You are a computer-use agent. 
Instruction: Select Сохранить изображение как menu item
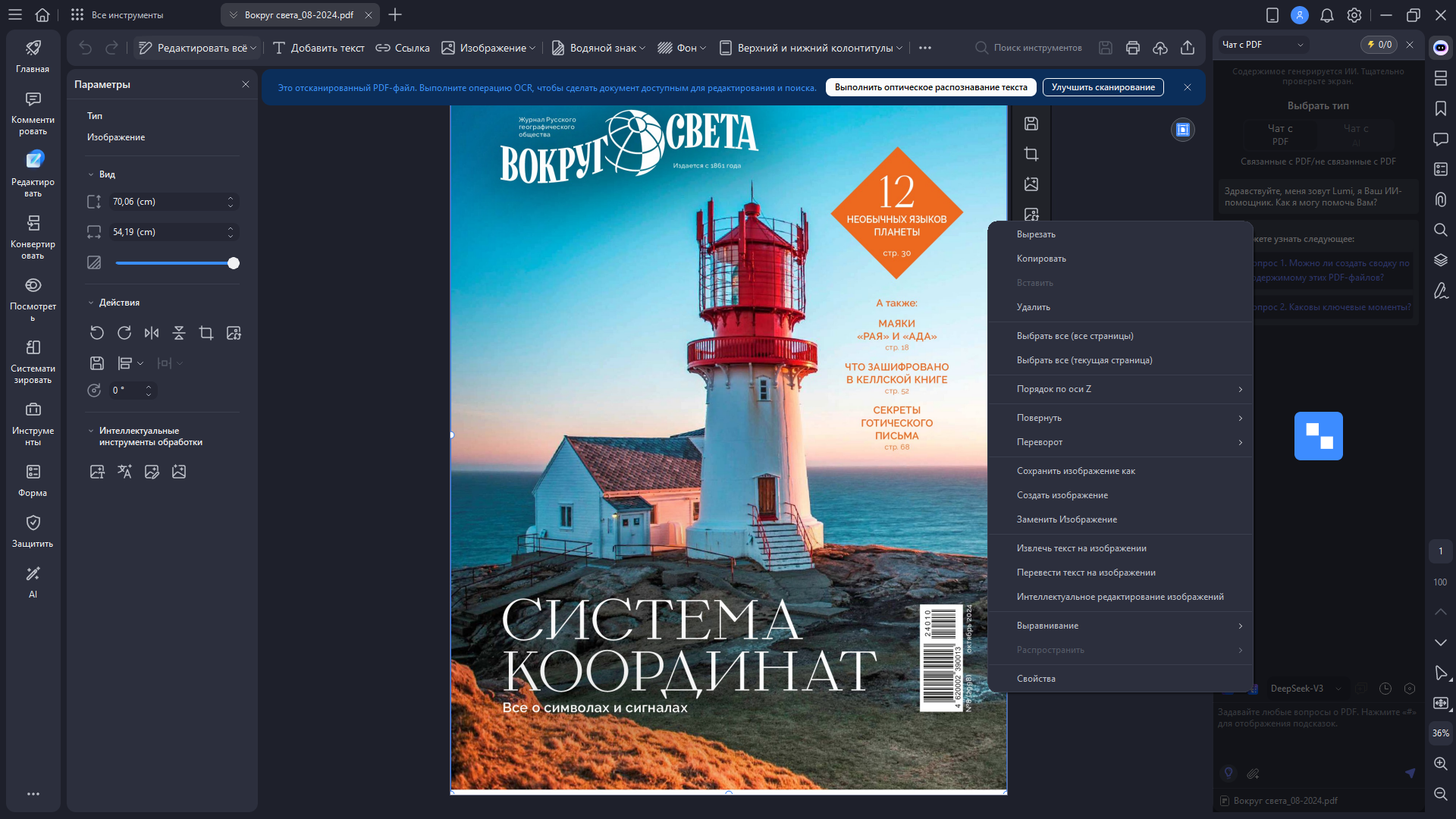click(1075, 471)
